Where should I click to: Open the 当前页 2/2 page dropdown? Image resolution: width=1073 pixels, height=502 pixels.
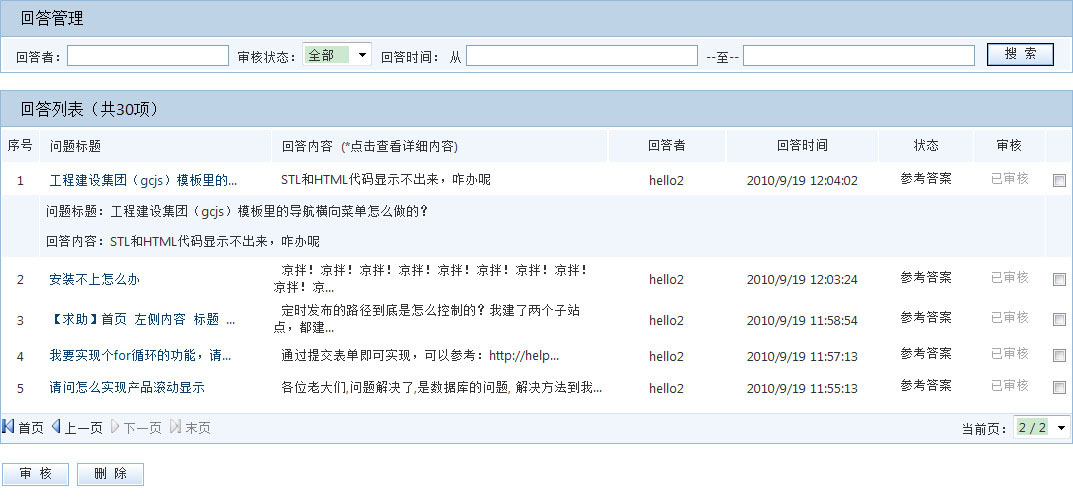coord(1042,428)
